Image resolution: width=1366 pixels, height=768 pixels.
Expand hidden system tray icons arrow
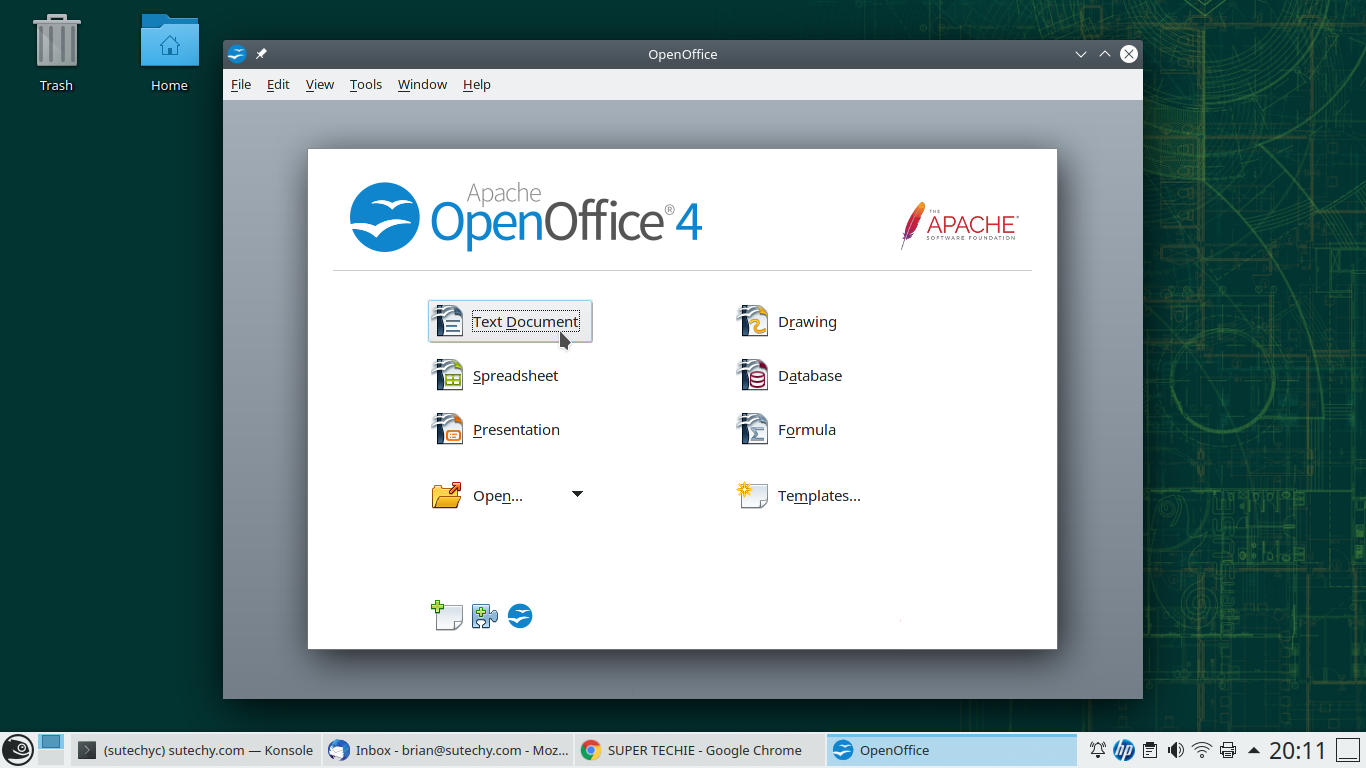point(1253,750)
